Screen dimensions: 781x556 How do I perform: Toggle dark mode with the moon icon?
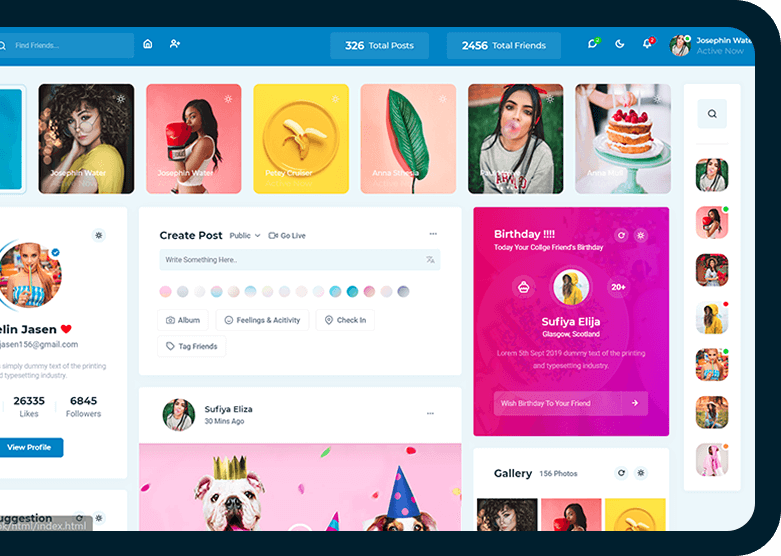pos(619,44)
